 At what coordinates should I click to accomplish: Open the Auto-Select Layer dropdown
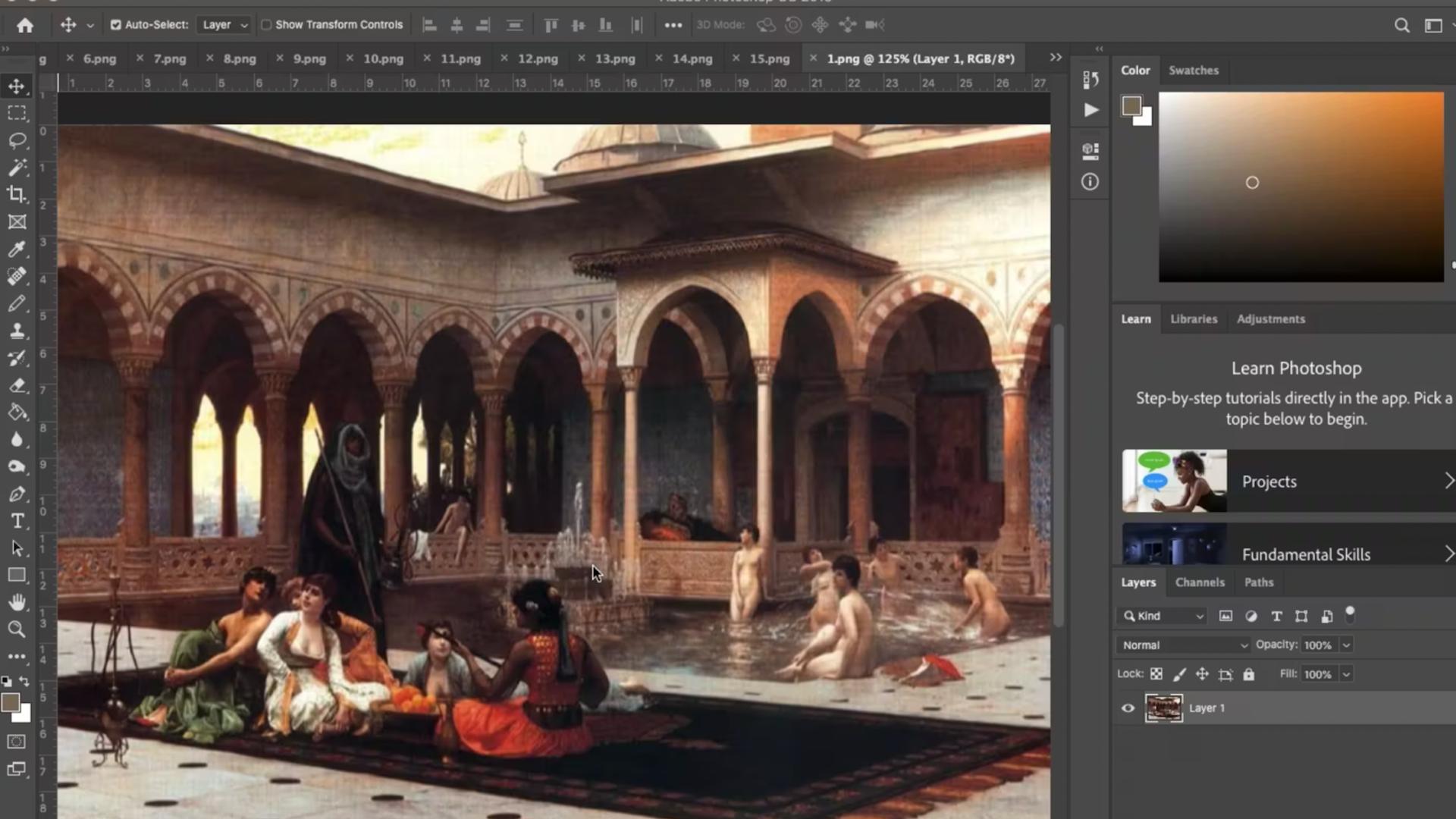(224, 25)
